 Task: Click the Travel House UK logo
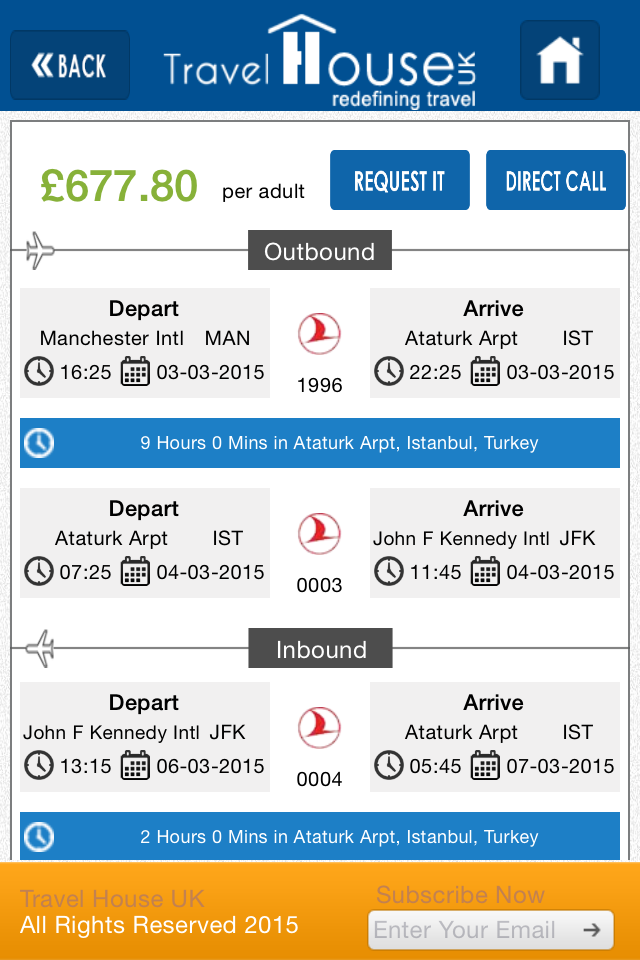point(320,62)
